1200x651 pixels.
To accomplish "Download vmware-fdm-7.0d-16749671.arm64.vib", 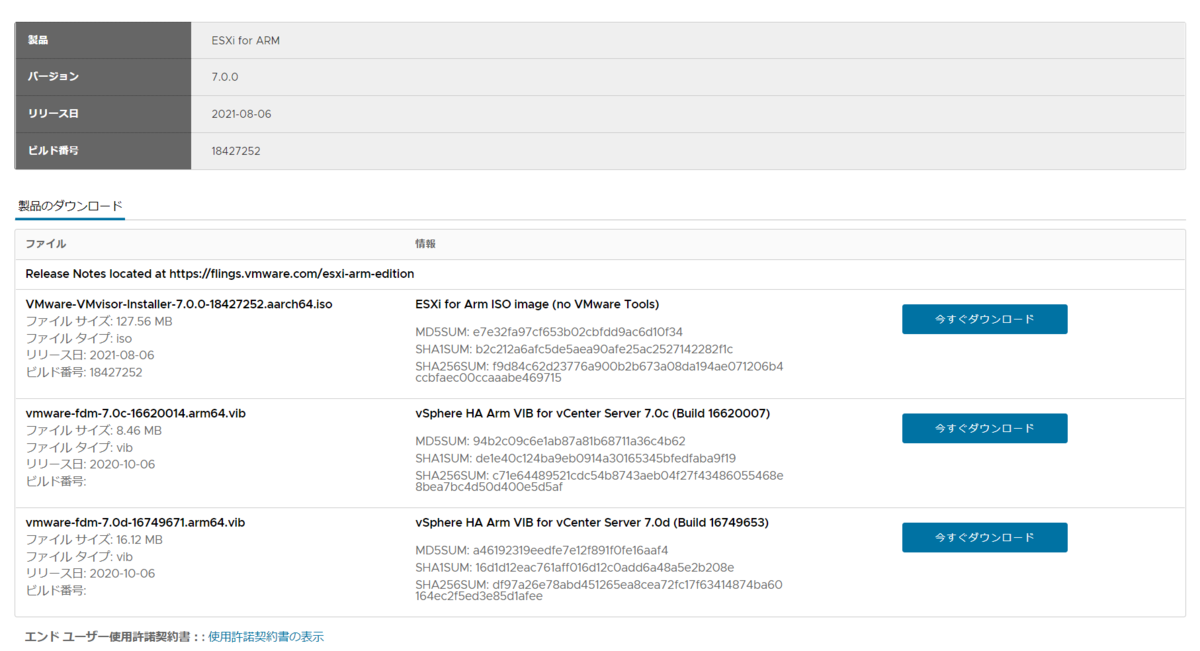I will (984, 537).
